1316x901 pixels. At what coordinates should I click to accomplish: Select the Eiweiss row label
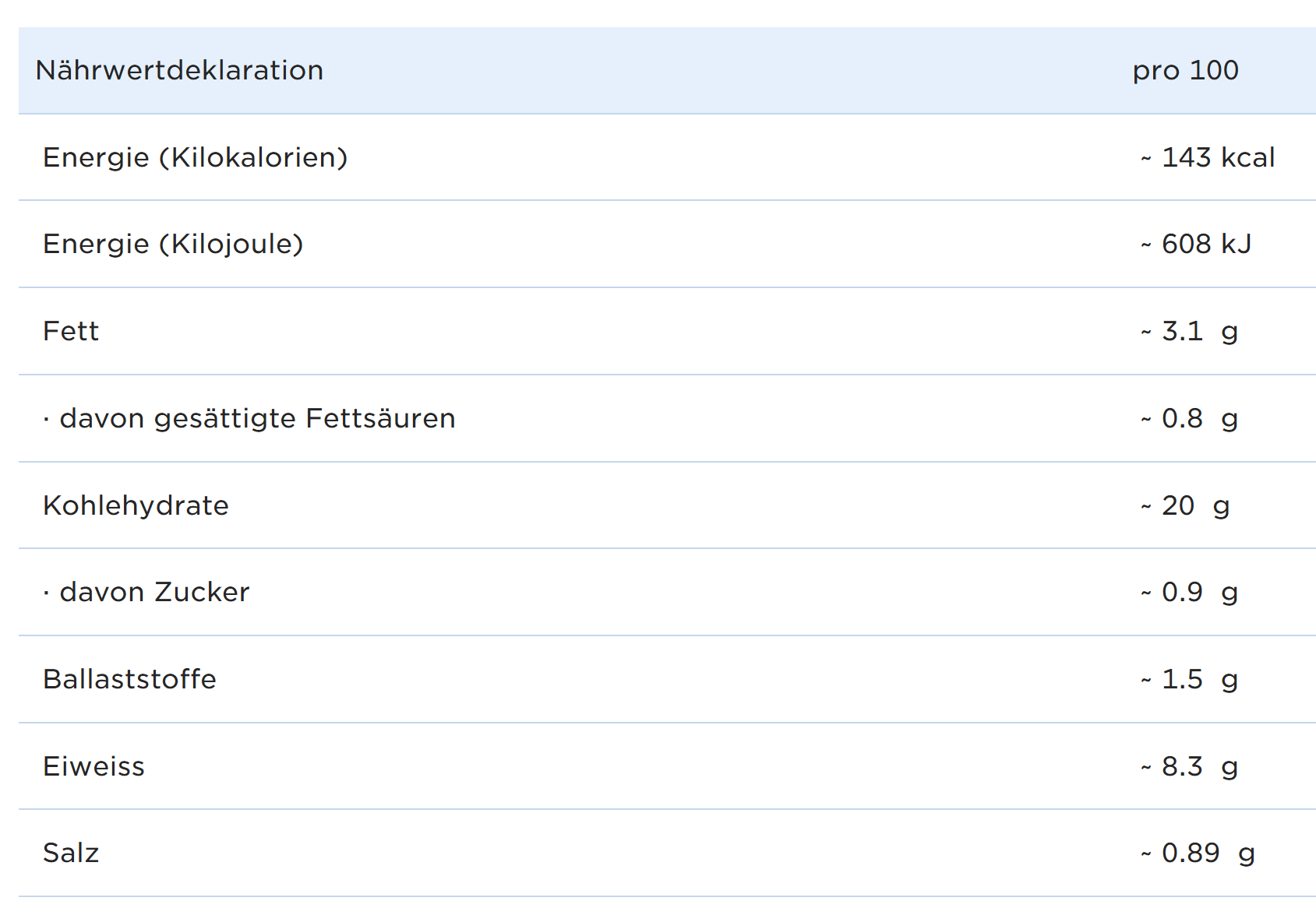pos(93,767)
